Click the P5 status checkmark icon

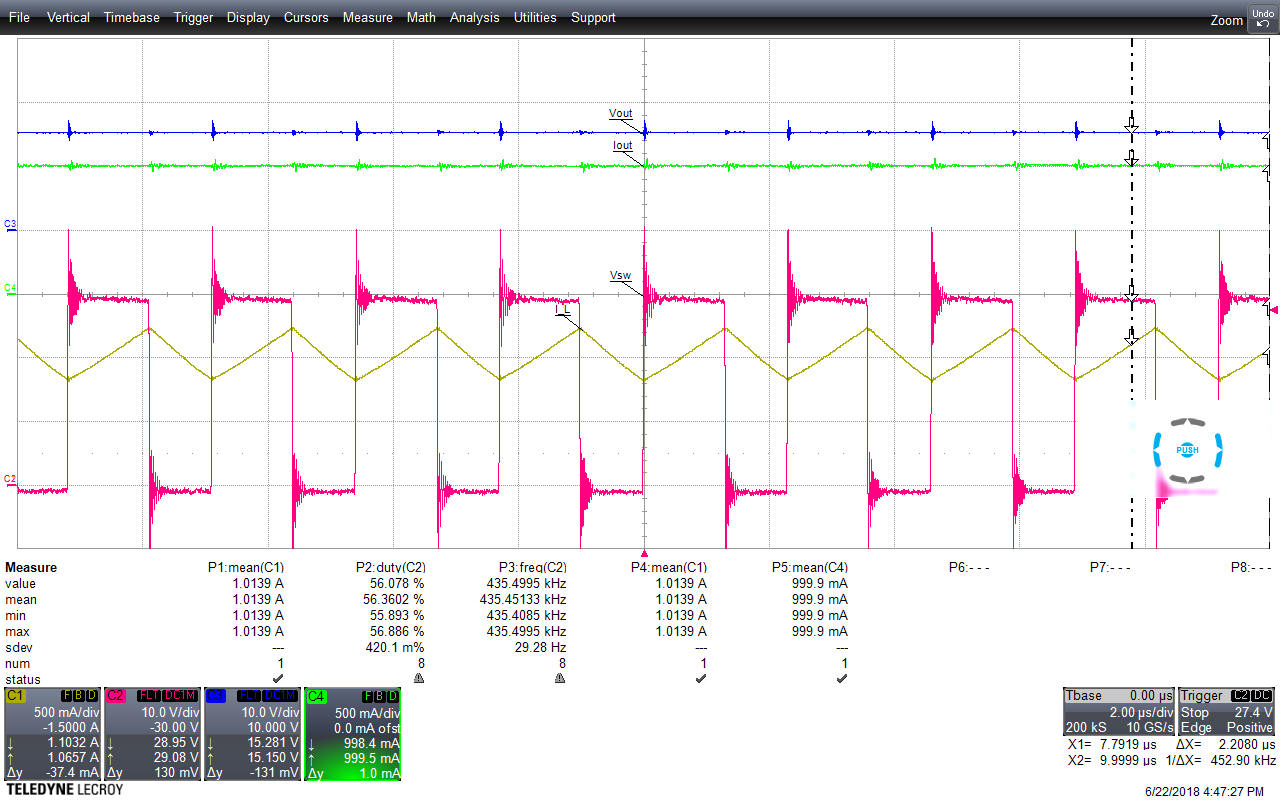[x=842, y=678]
